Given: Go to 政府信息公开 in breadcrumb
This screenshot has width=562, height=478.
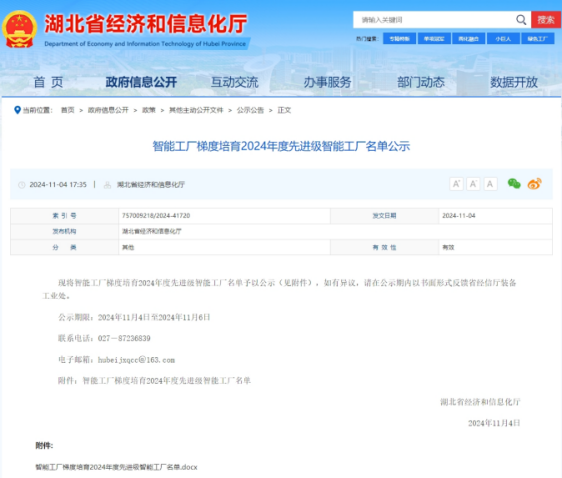Looking at the screenshot, I should (108, 110).
